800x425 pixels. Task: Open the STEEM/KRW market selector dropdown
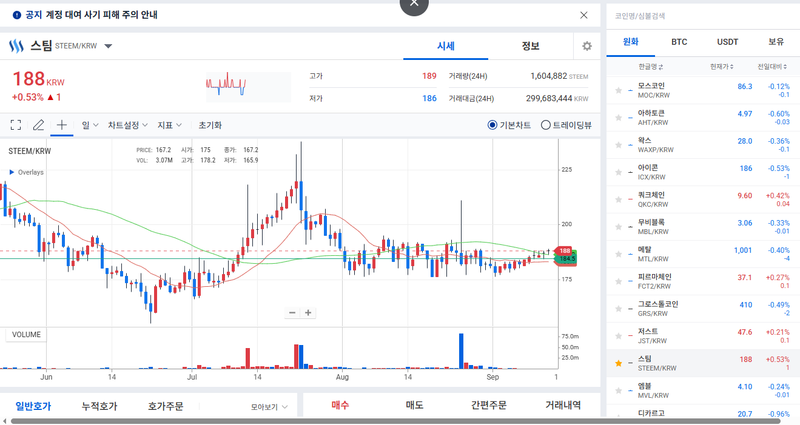pyautogui.click(x=108, y=46)
